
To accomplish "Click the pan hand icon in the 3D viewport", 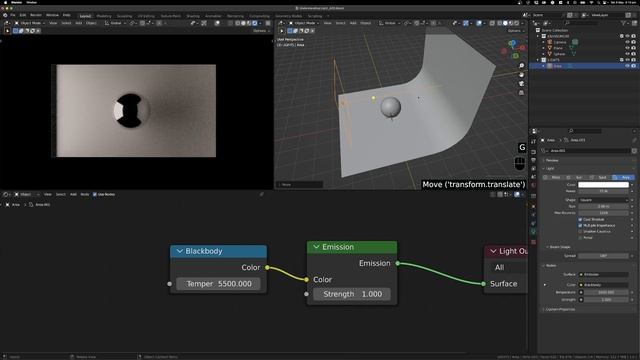I will 521,75.
